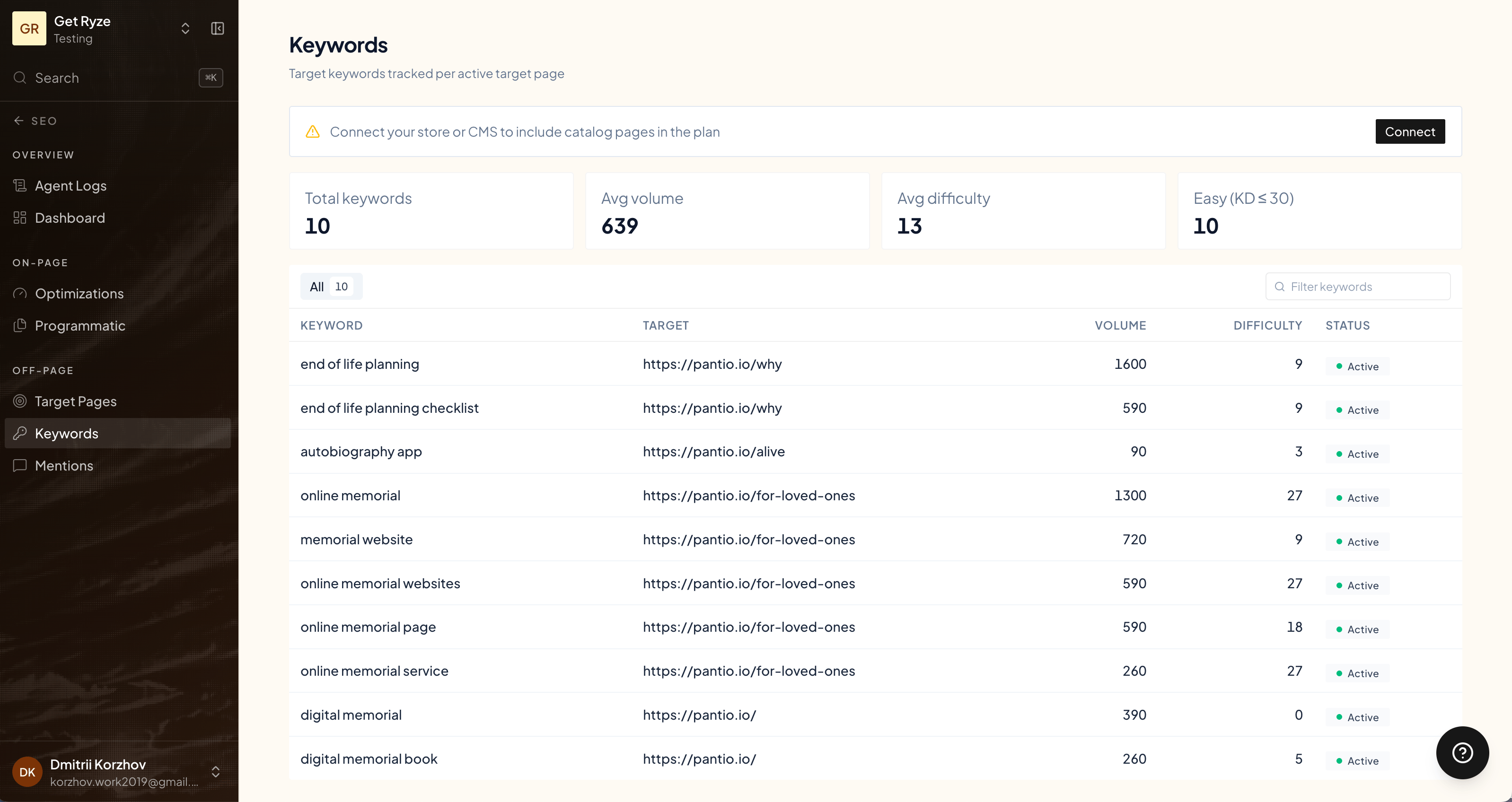1512x802 pixels.
Task: Go back using the SEO arrow
Action: (x=19, y=120)
